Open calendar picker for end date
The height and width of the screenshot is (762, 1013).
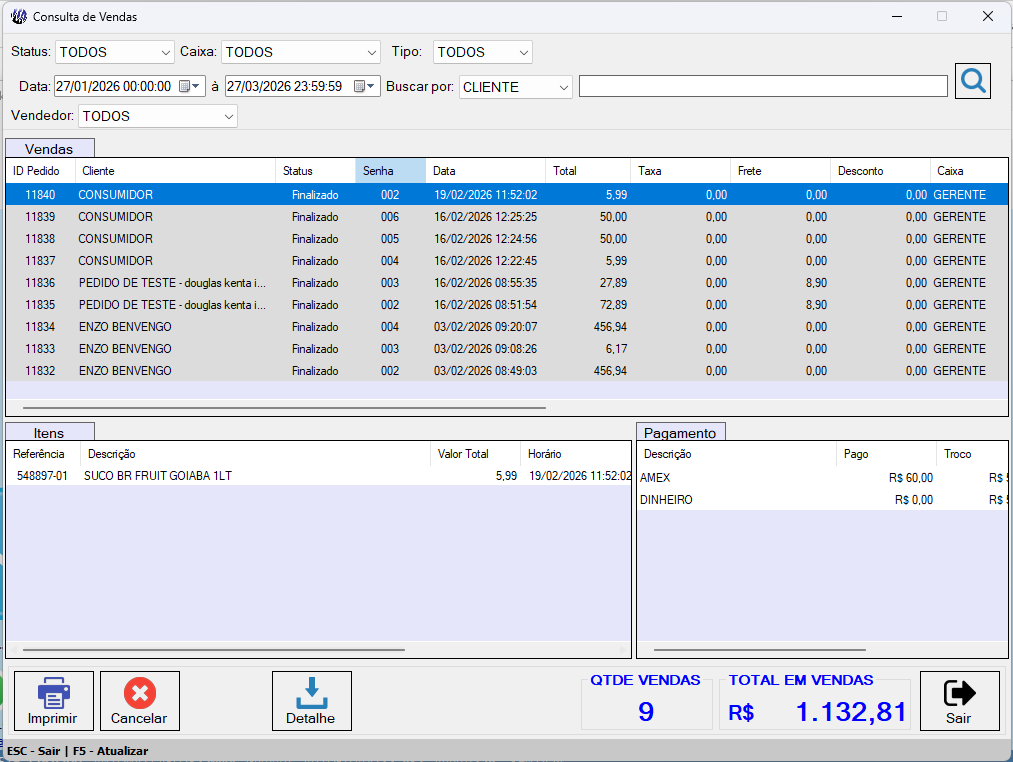tap(364, 86)
